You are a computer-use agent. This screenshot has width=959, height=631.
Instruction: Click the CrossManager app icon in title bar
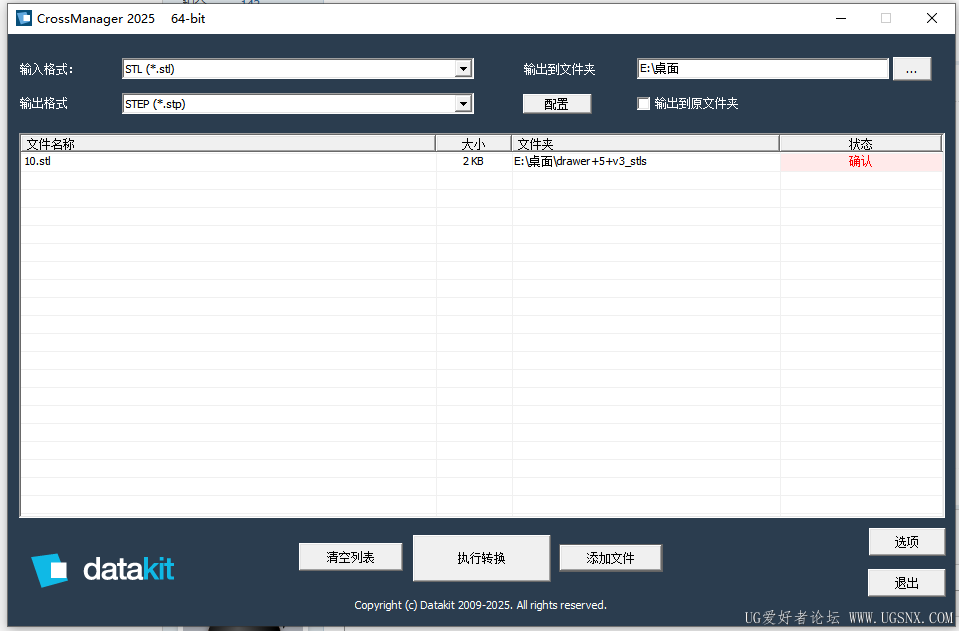(24, 18)
